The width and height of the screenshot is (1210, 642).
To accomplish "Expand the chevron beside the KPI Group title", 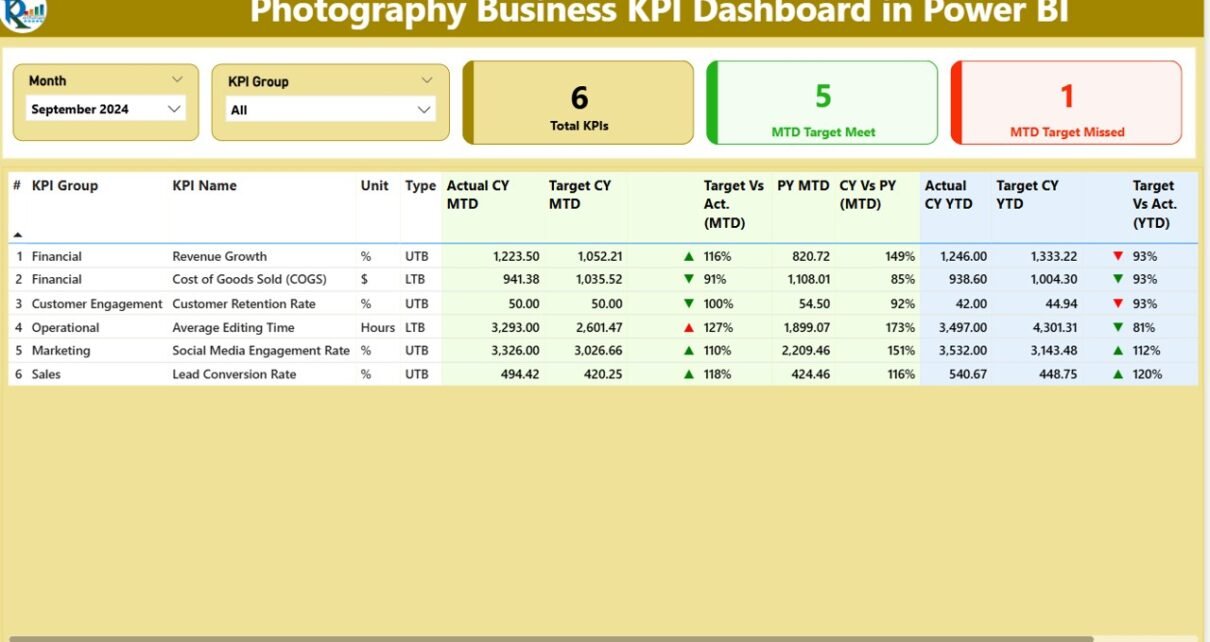I will click(x=427, y=81).
